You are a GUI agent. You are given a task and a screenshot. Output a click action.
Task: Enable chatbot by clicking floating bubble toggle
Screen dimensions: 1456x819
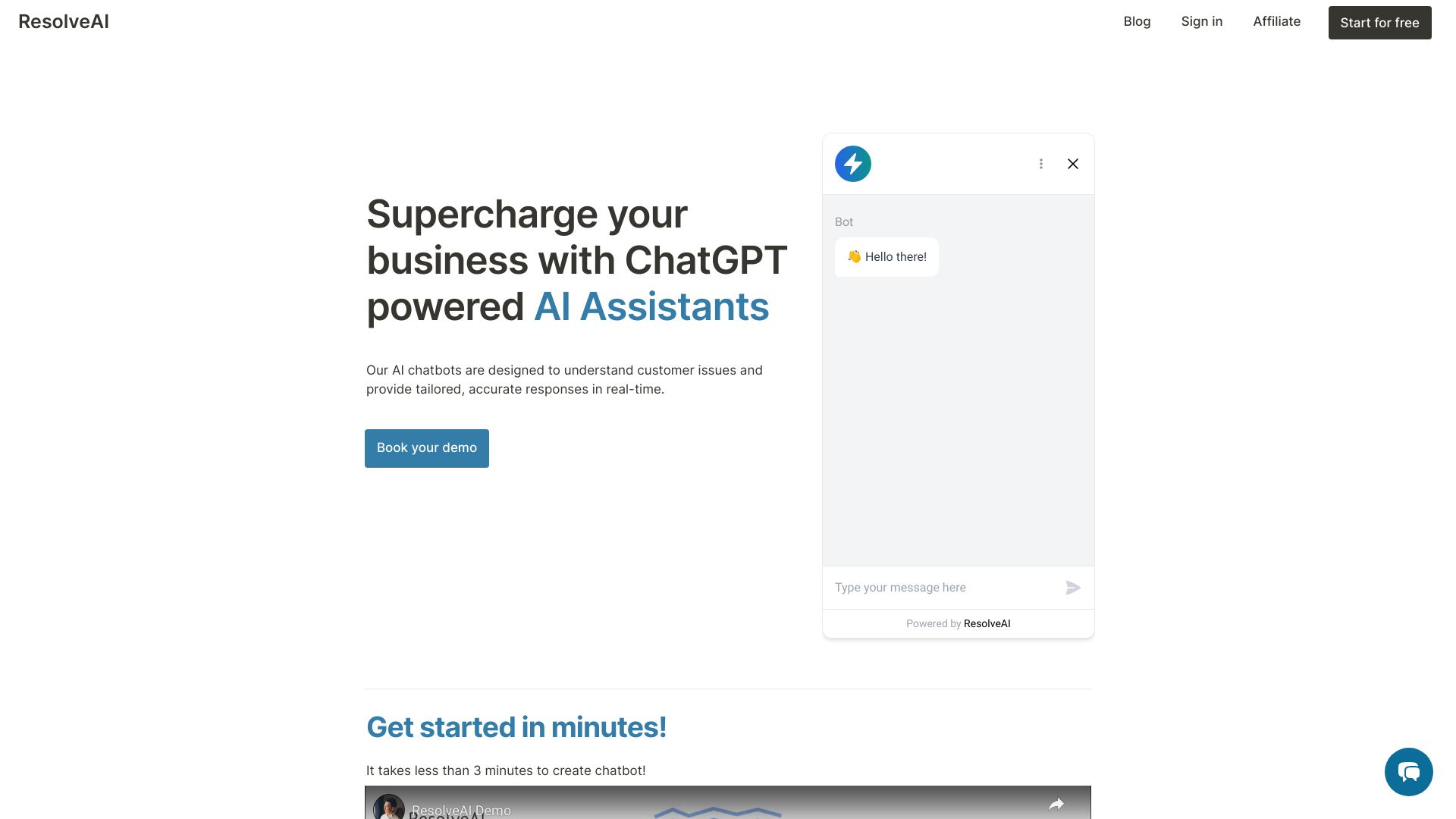point(1408,771)
